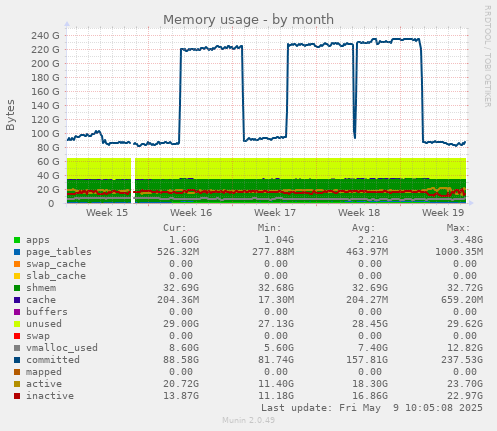The height and width of the screenshot is (431, 497).
Task: Click the 'buffers' legend label
Action: 47,312
